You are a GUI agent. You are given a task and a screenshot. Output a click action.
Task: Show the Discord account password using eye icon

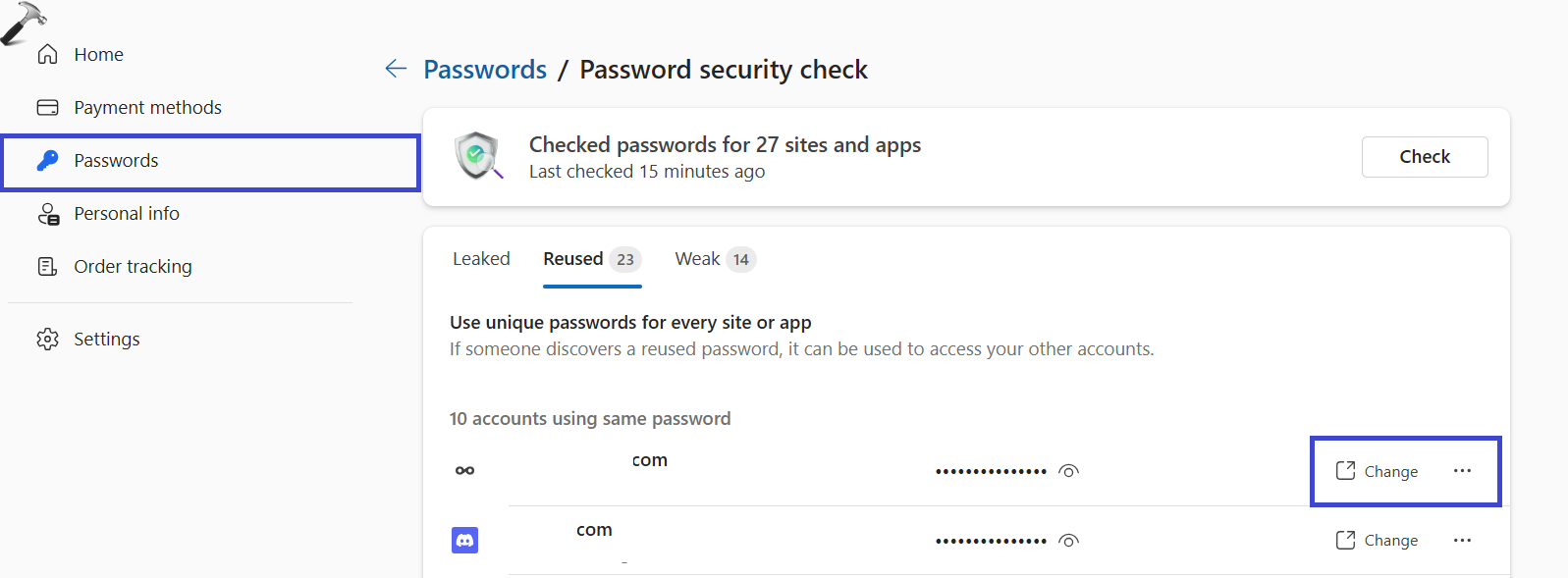tap(1069, 541)
